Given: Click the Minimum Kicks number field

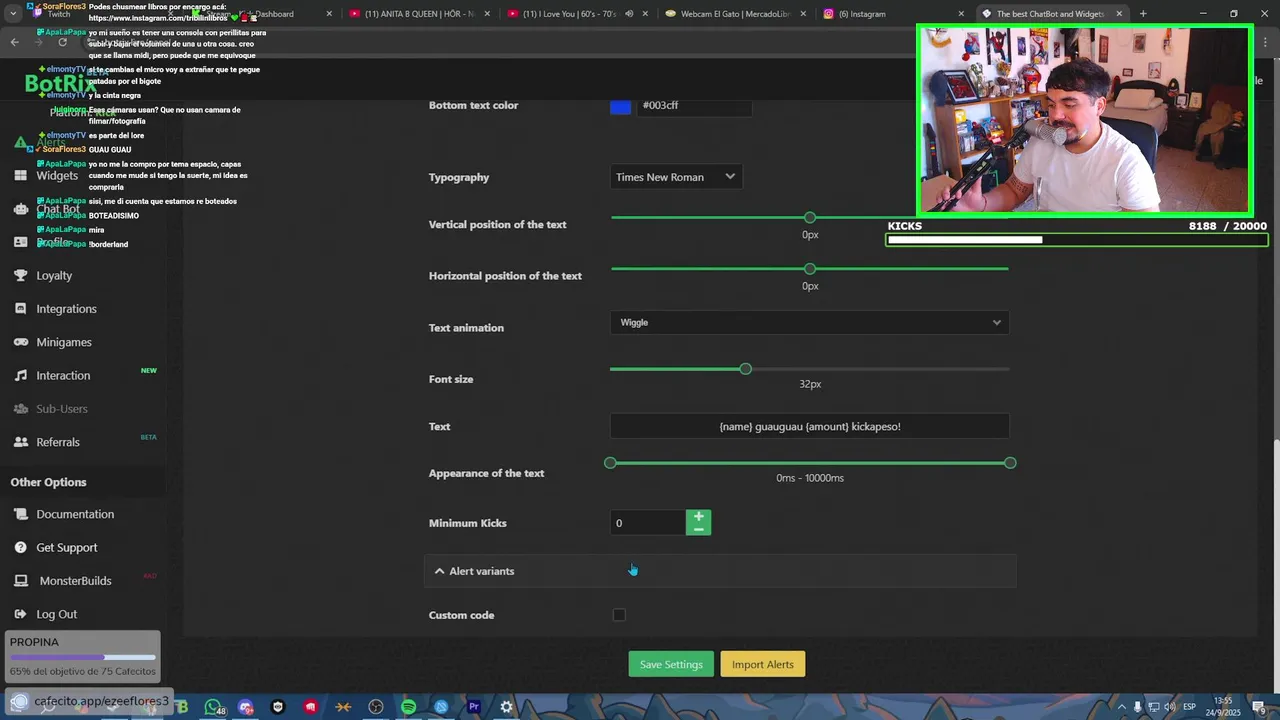Looking at the screenshot, I should [x=647, y=523].
